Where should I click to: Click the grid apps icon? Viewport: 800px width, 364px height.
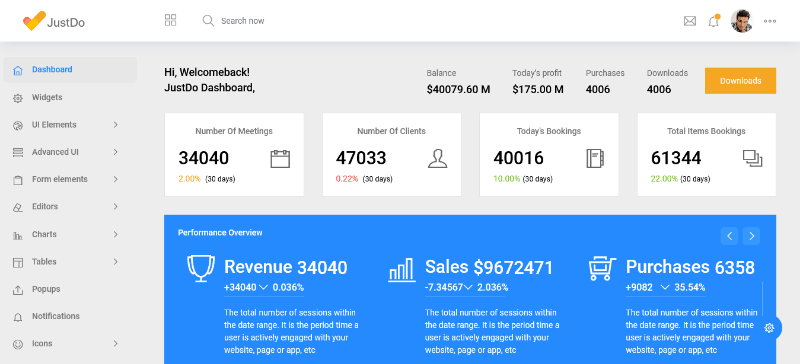(x=170, y=20)
